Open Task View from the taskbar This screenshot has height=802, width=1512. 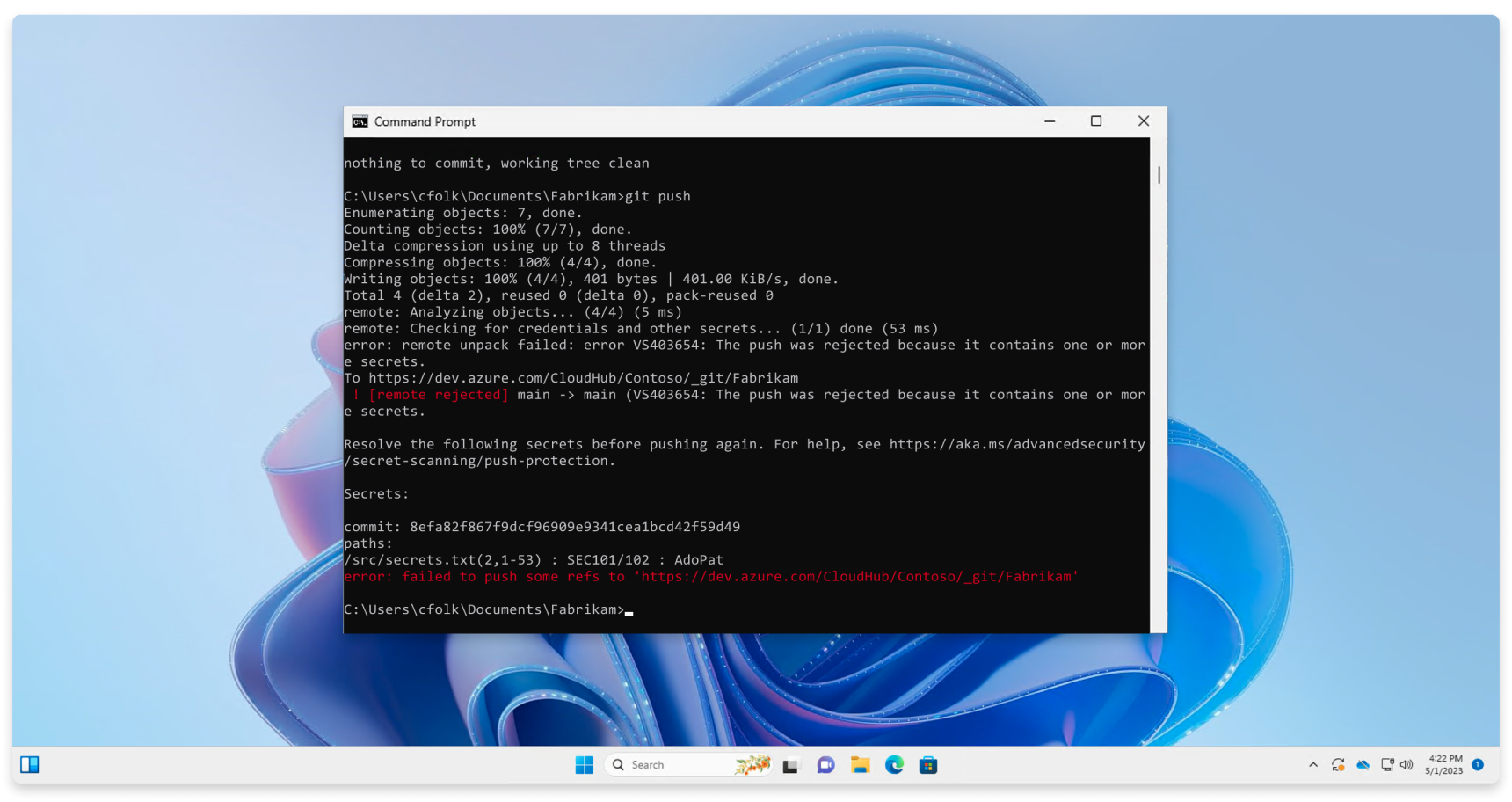coord(791,765)
